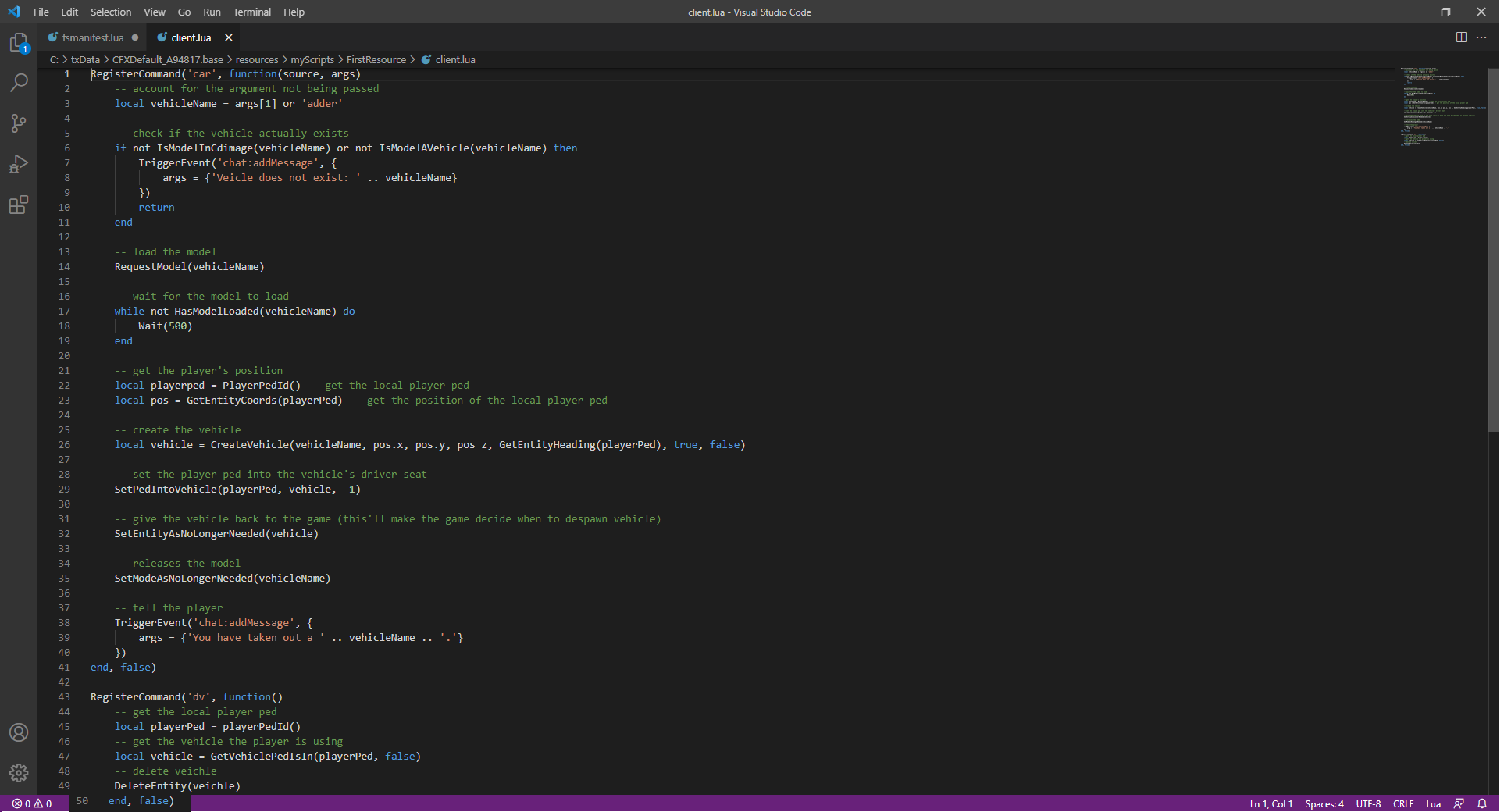Open the Run and Debug view
This screenshot has height=812, width=1504.
point(19,164)
